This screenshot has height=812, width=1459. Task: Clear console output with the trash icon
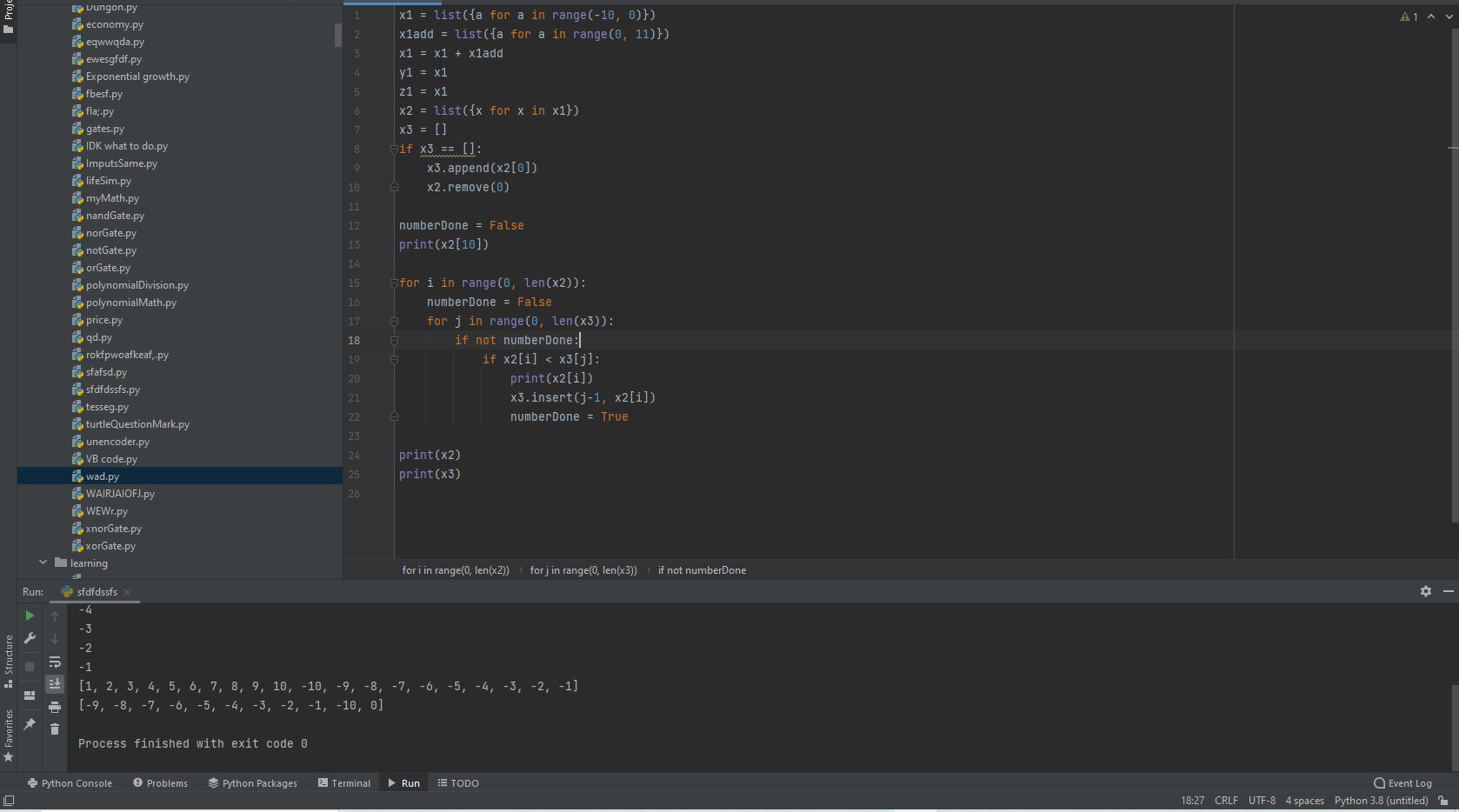coord(55,729)
